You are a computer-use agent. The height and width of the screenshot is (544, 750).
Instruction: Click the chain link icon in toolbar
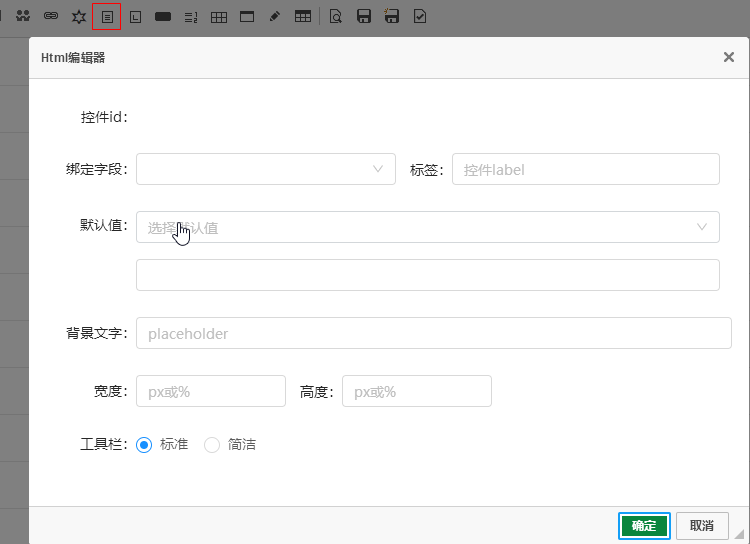pyautogui.click(x=51, y=17)
